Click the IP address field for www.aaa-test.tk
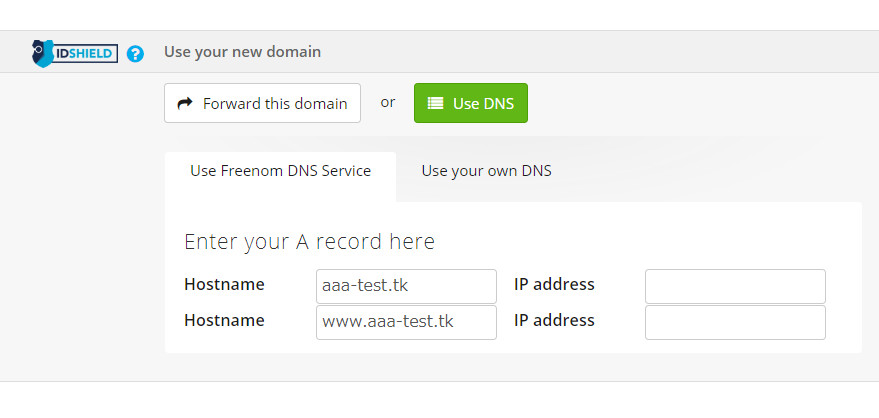The height and width of the screenshot is (418, 879). 735,322
